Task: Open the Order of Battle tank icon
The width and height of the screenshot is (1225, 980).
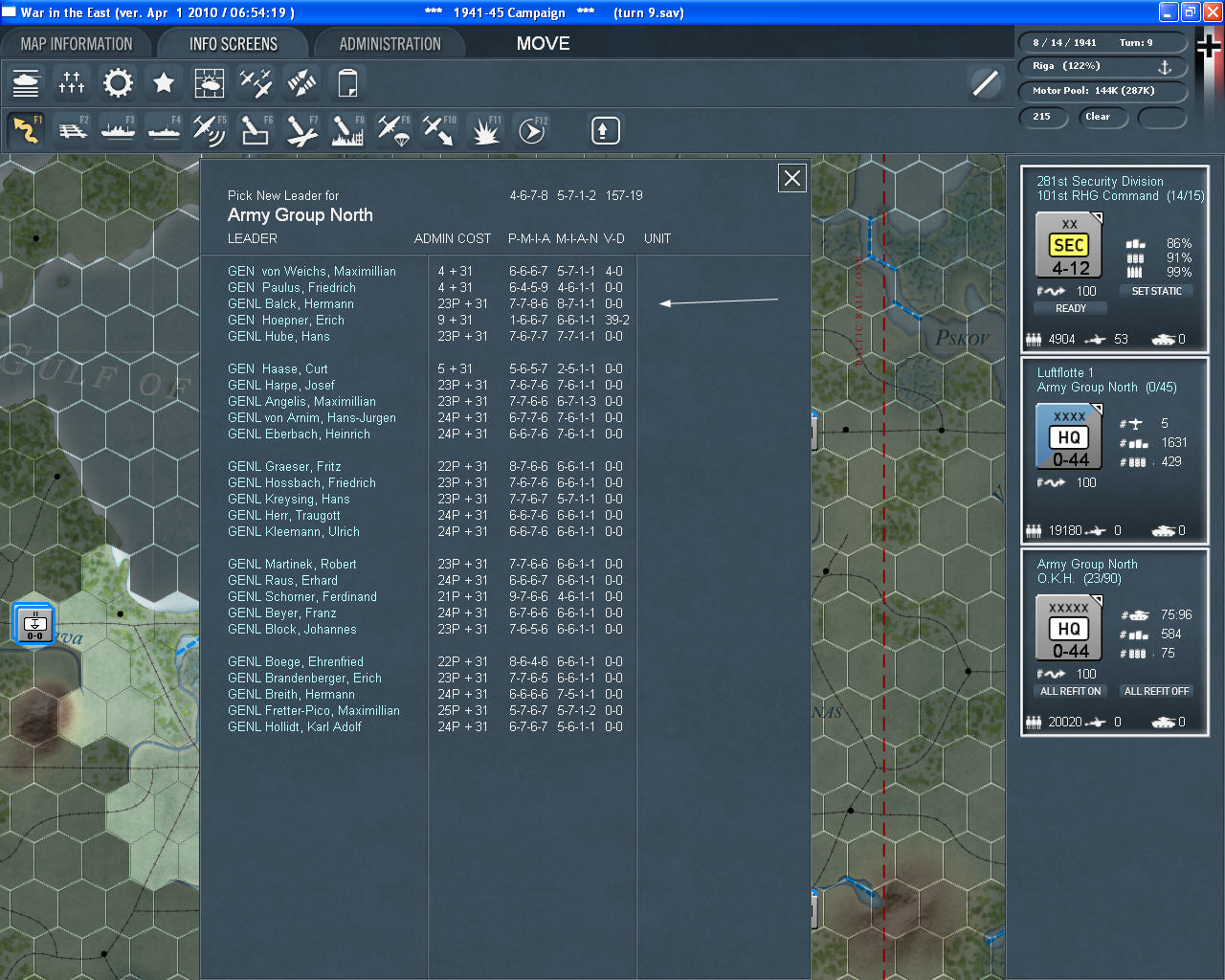Action: click(26, 83)
